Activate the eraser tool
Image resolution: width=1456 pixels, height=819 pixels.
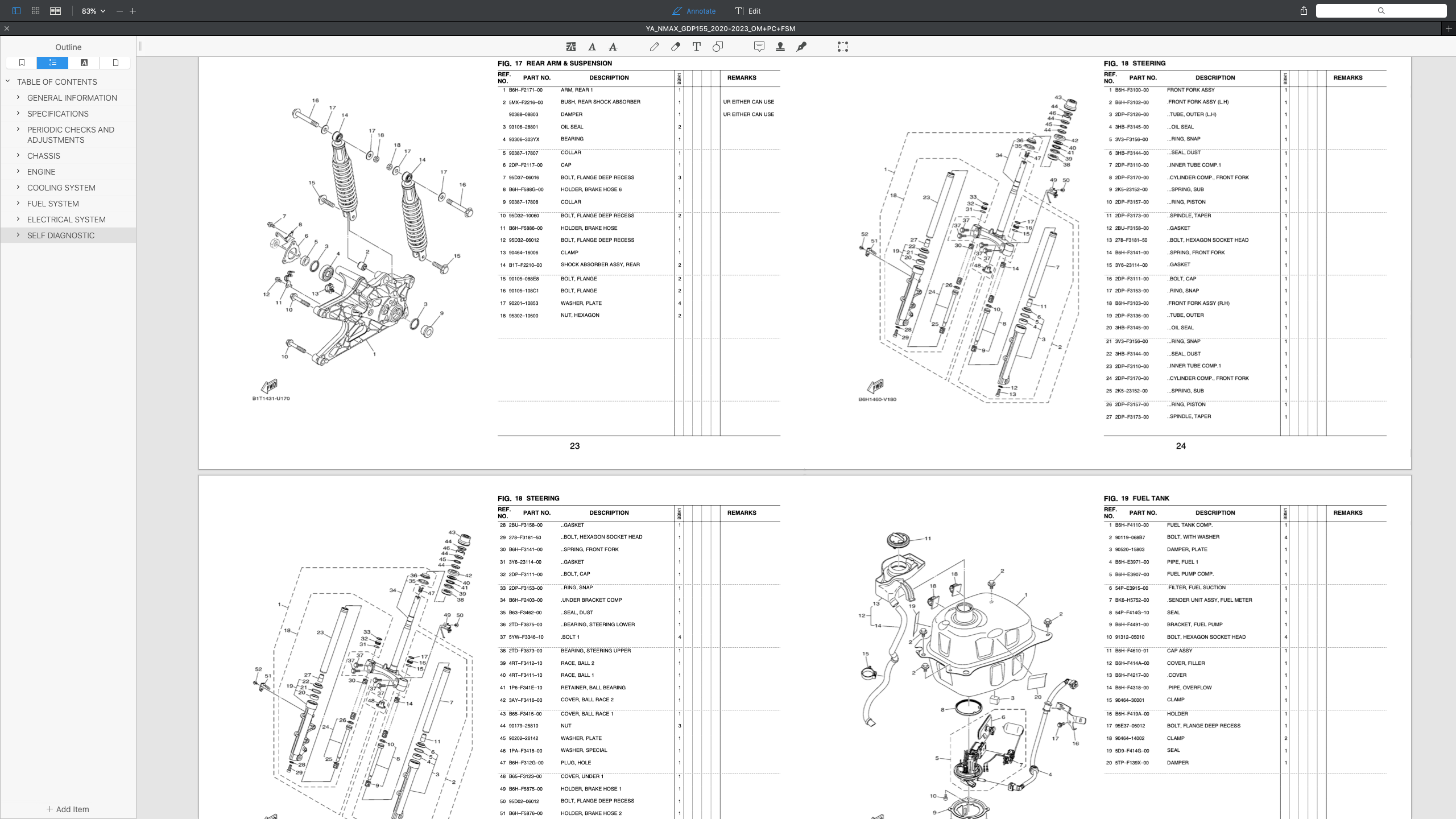676,47
